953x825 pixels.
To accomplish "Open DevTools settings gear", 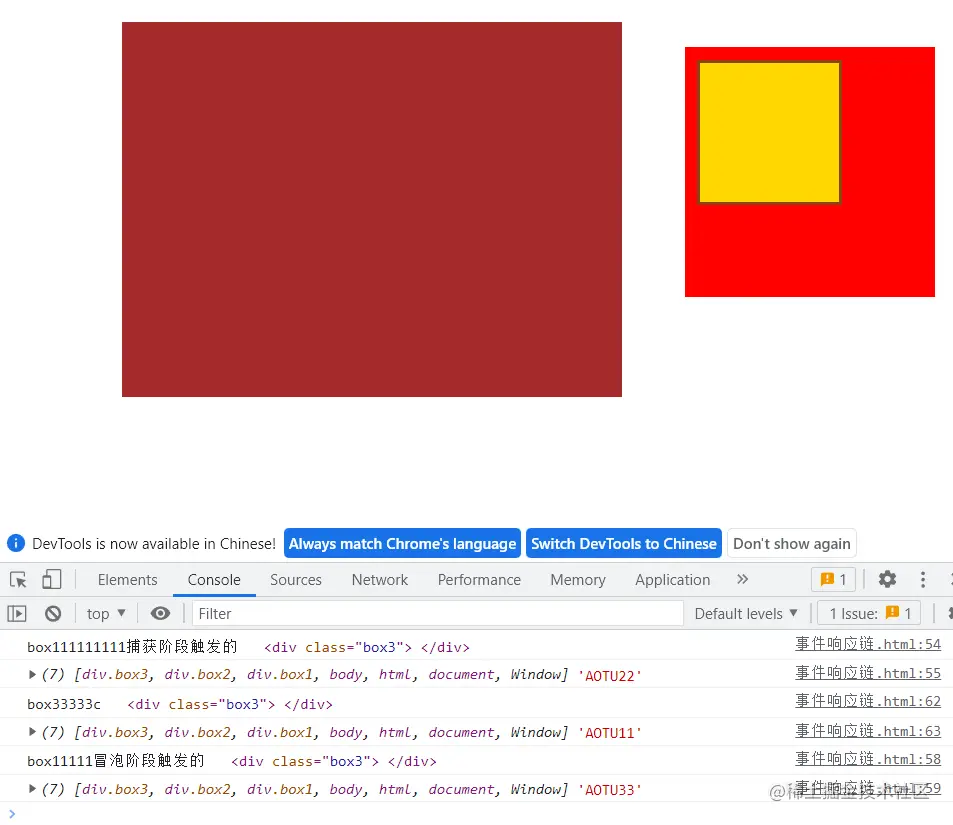I will pyautogui.click(x=887, y=579).
